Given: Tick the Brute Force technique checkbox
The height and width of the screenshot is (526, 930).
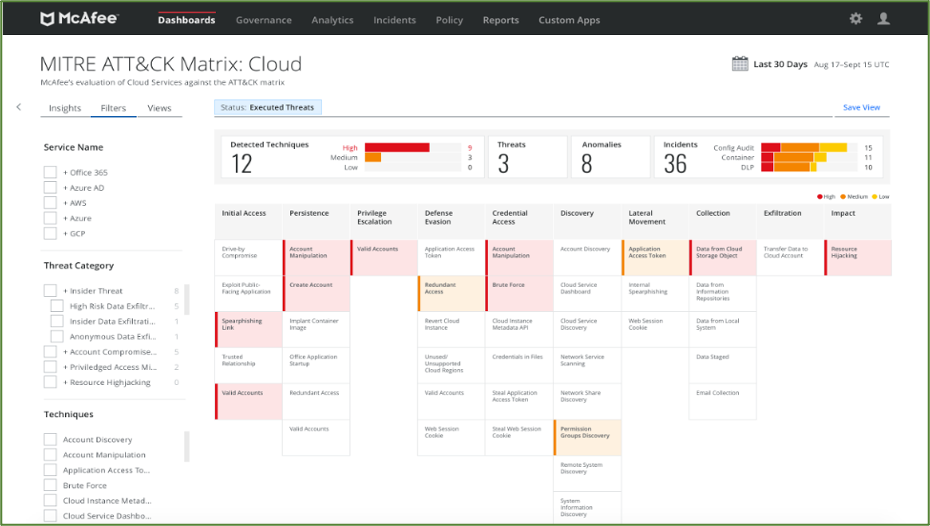Looking at the screenshot, I should pyautogui.click(x=50, y=485).
